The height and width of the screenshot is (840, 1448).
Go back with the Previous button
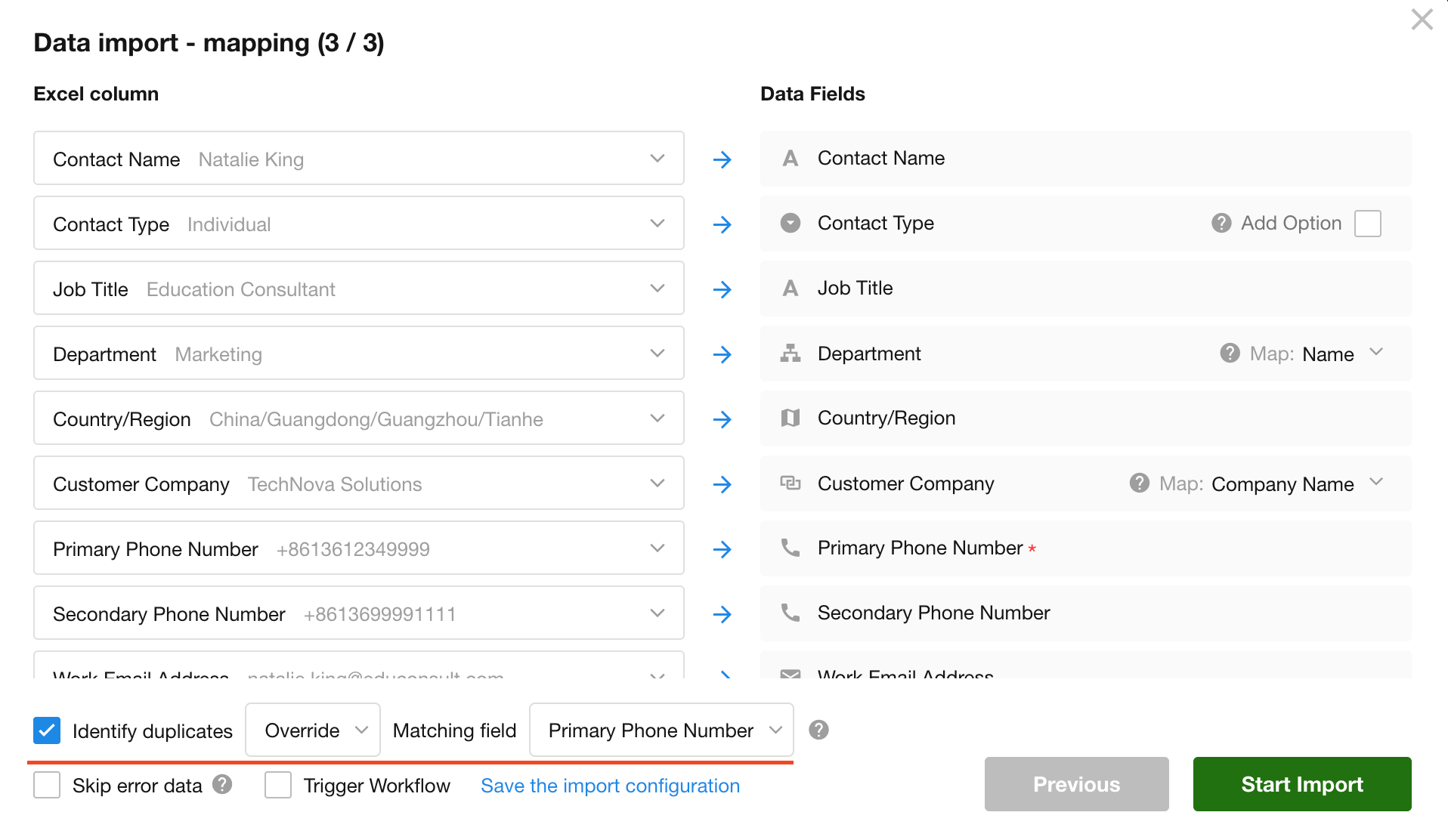[x=1076, y=784]
